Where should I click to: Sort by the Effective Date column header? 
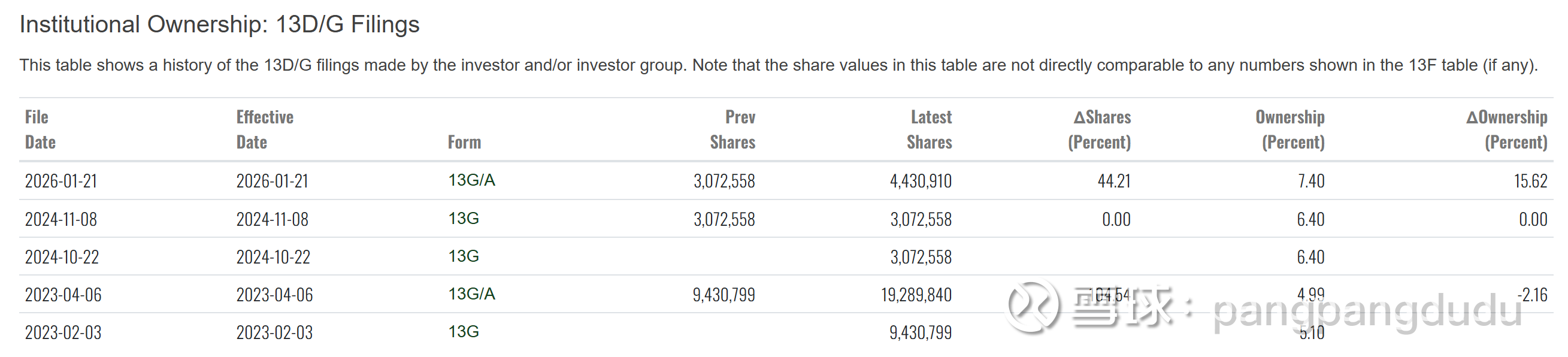coord(265,129)
